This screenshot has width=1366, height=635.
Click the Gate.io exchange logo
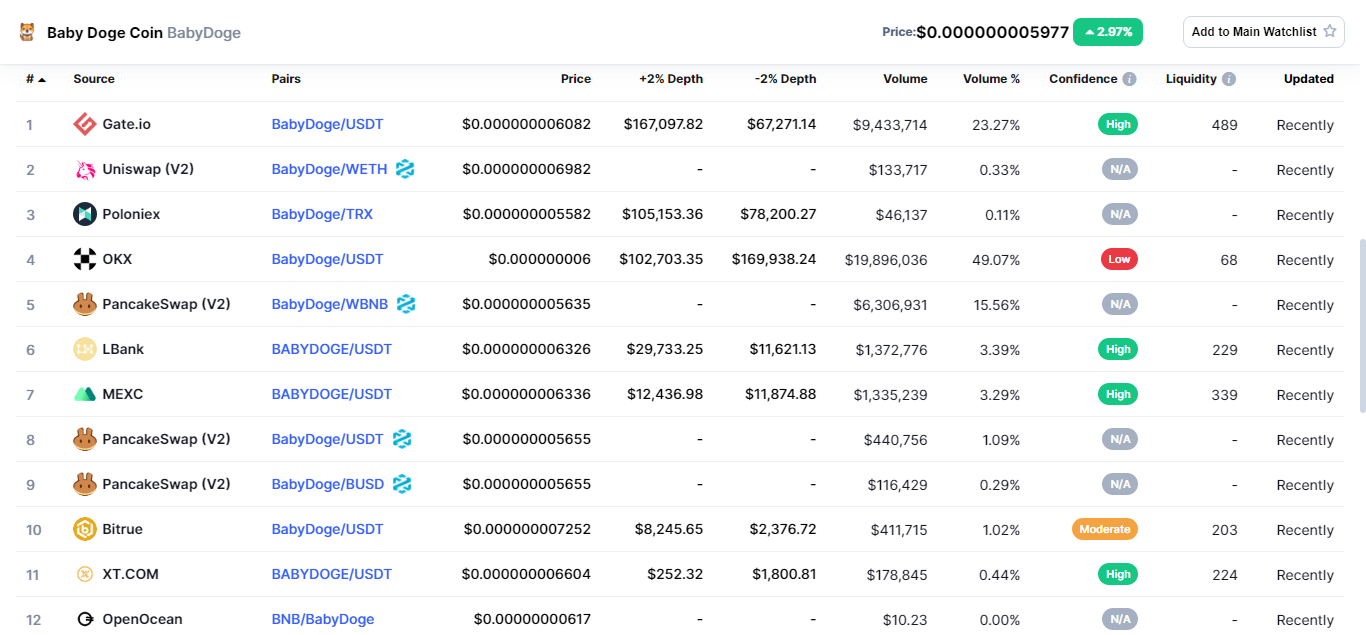pos(85,124)
